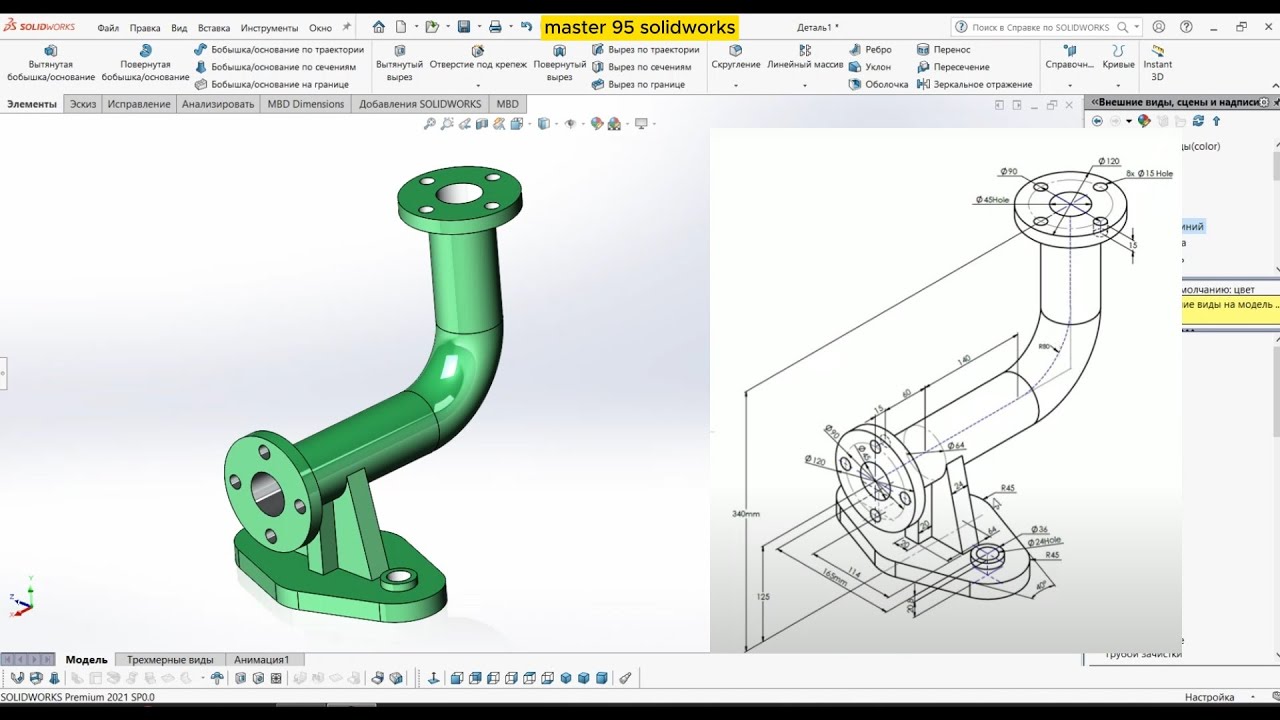
Task: Click the user account icon
Action: (1159, 27)
